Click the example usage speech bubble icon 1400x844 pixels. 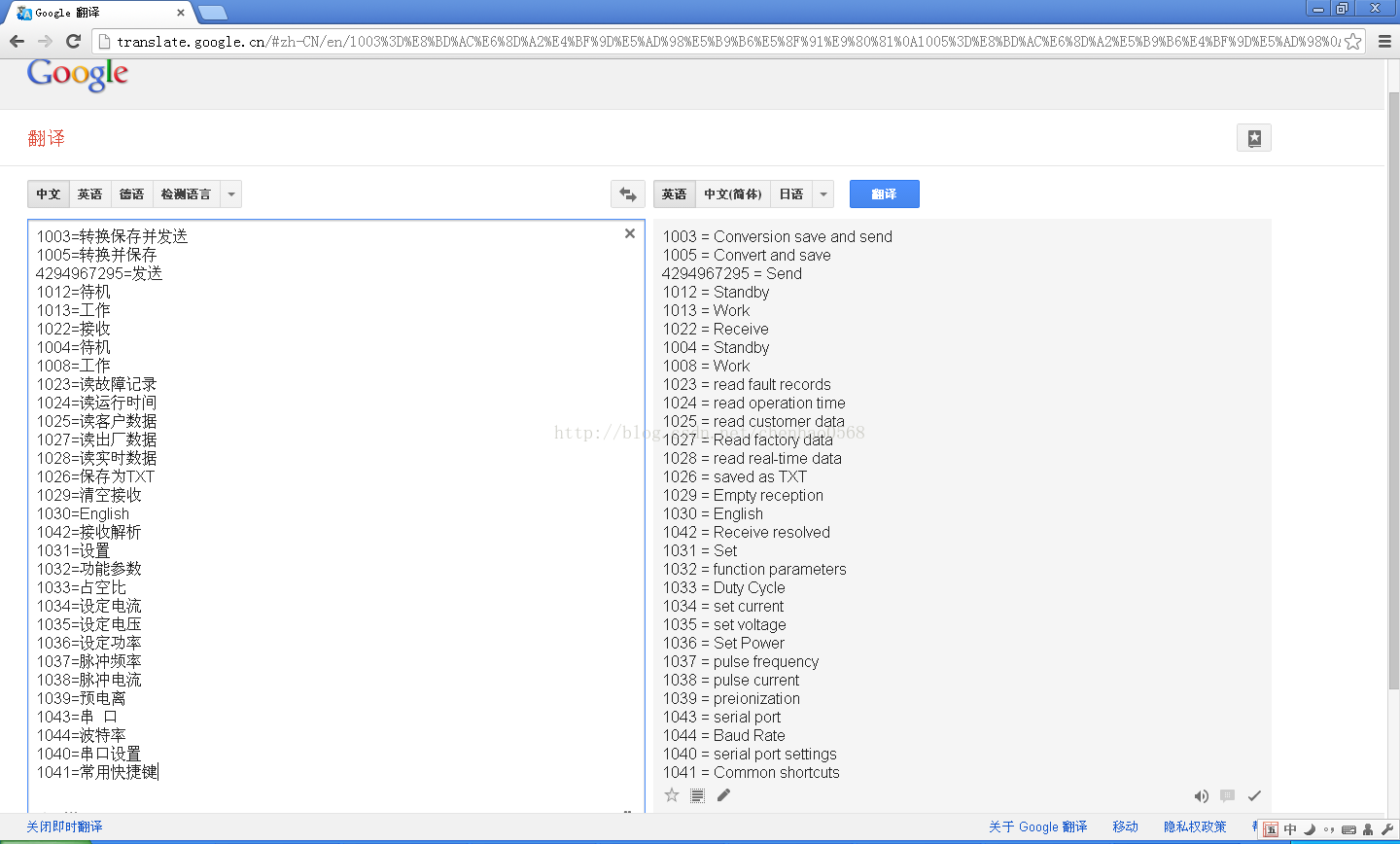pyautogui.click(x=1228, y=795)
